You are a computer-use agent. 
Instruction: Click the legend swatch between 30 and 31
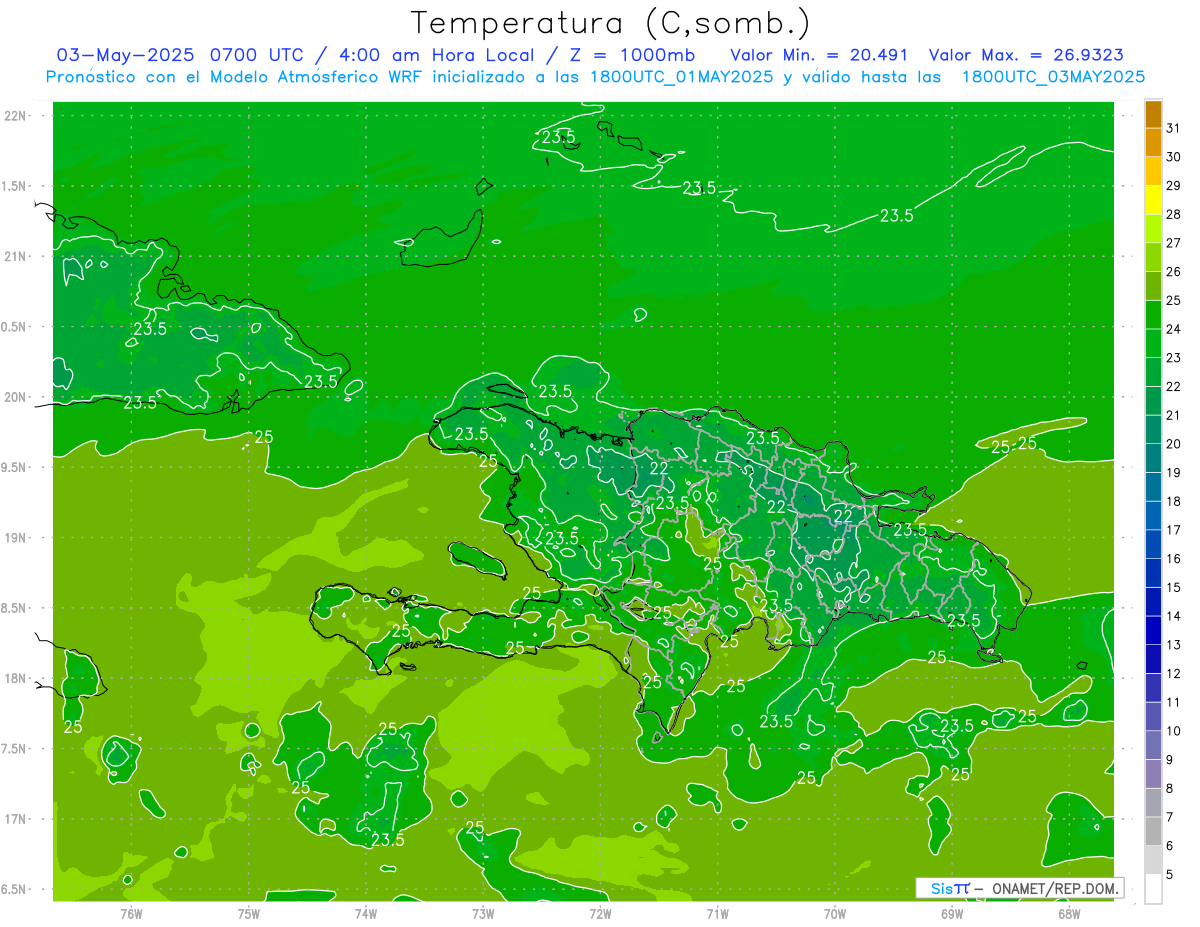tap(1153, 142)
